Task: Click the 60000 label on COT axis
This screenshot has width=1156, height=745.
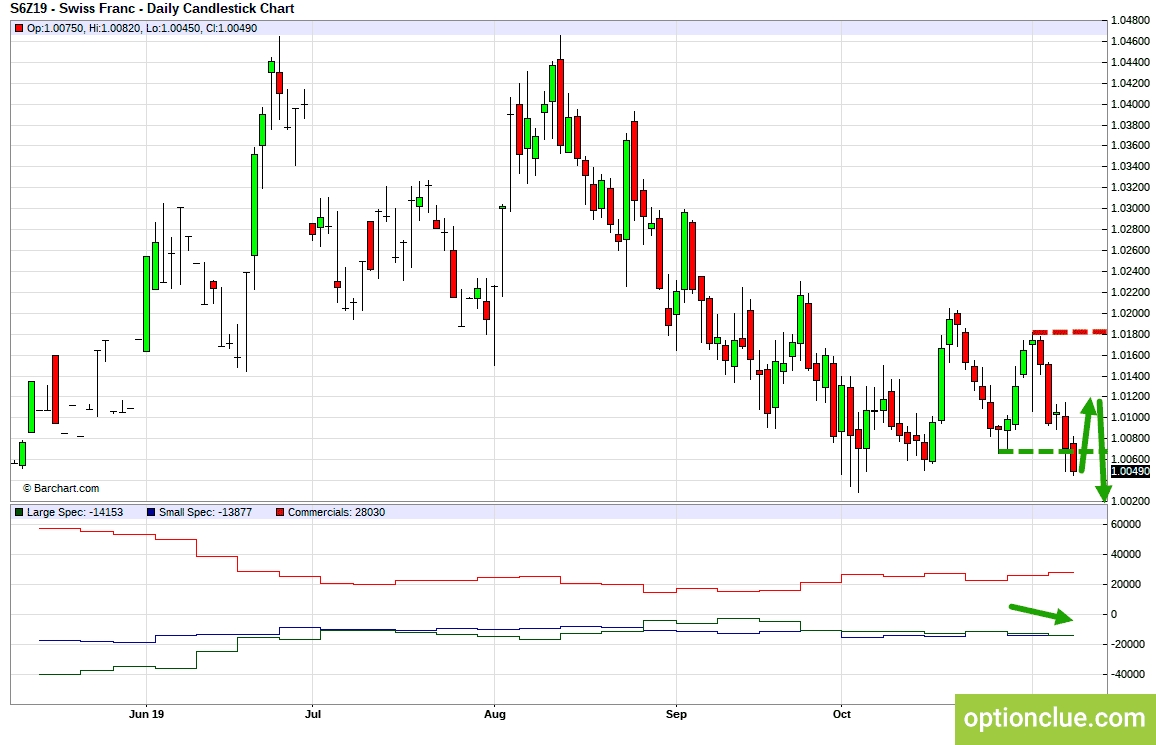Action: point(1125,524)
